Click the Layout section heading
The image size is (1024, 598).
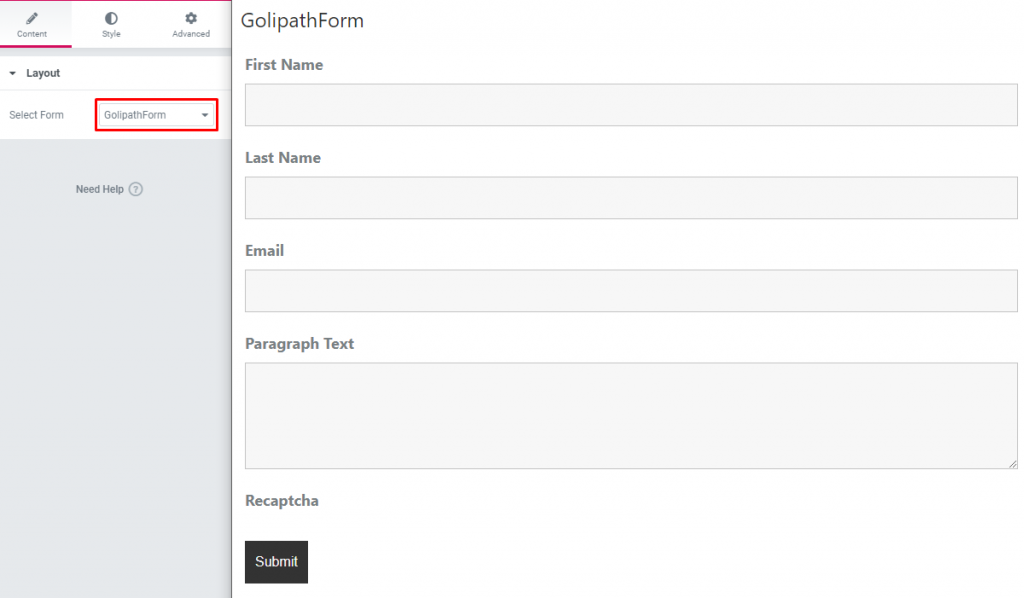point(43,73)
